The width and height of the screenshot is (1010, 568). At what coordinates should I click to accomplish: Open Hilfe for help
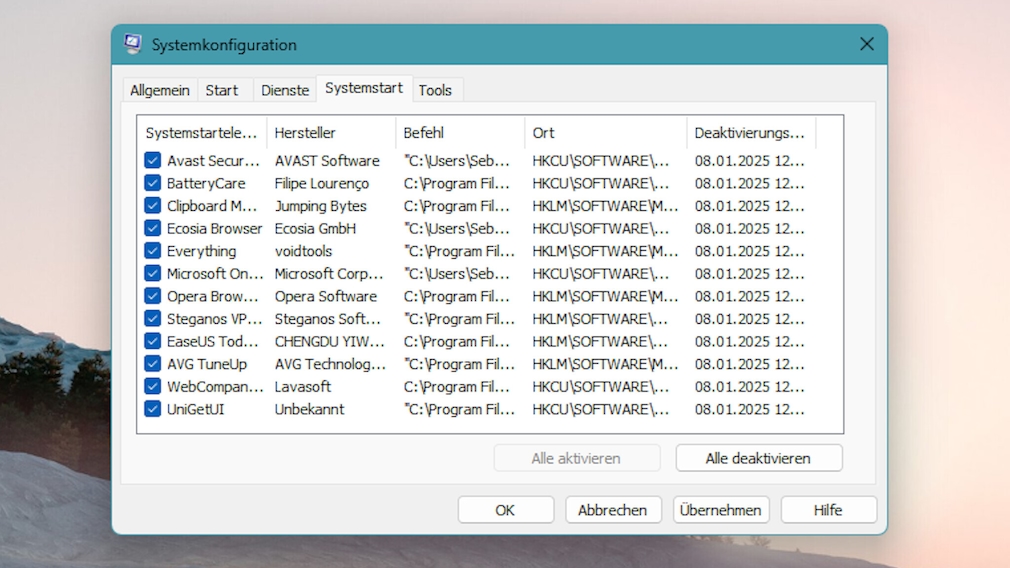click(x=828, y=510)
